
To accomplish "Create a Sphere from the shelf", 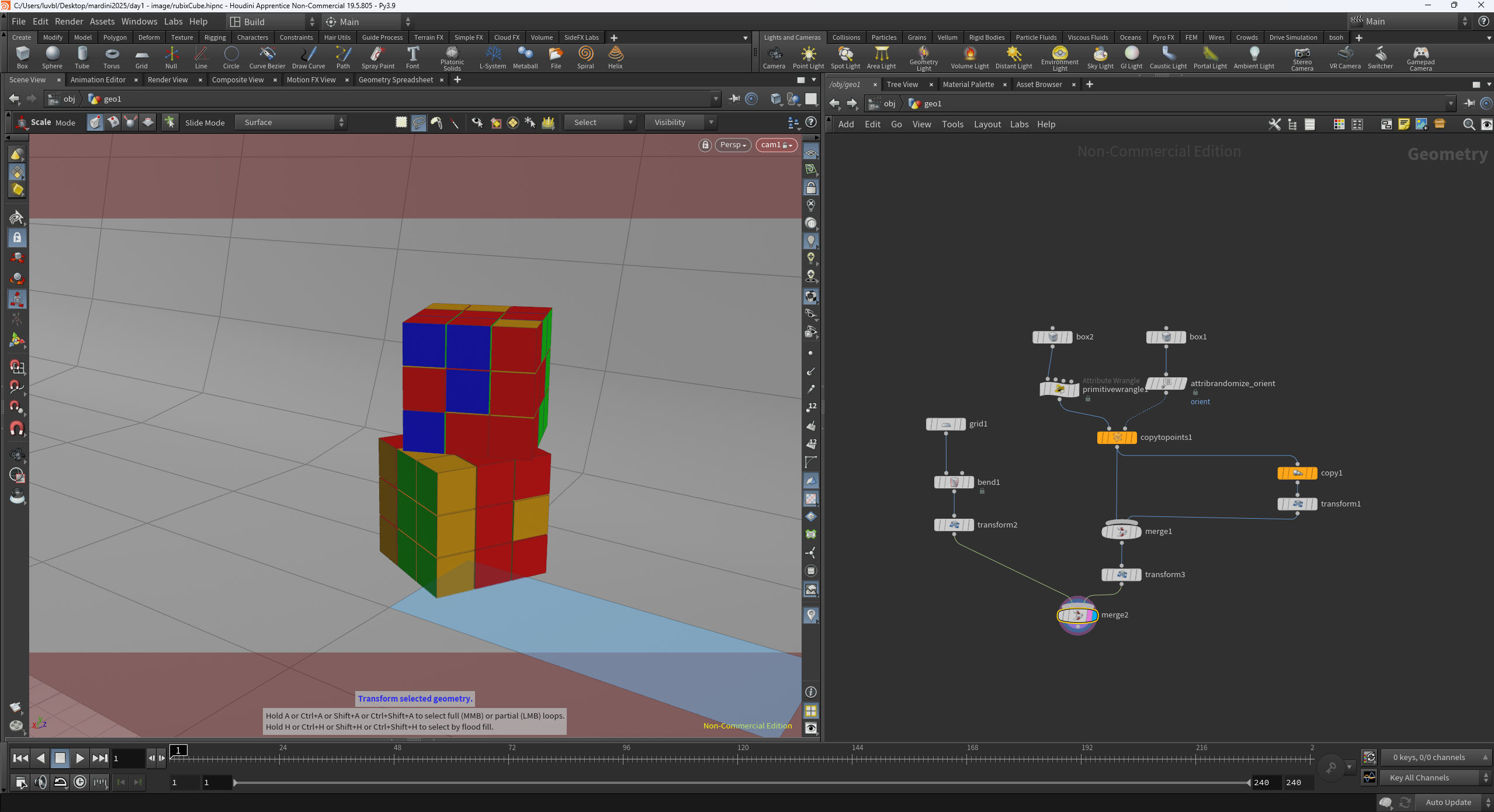I will click(x=52, y=57).
